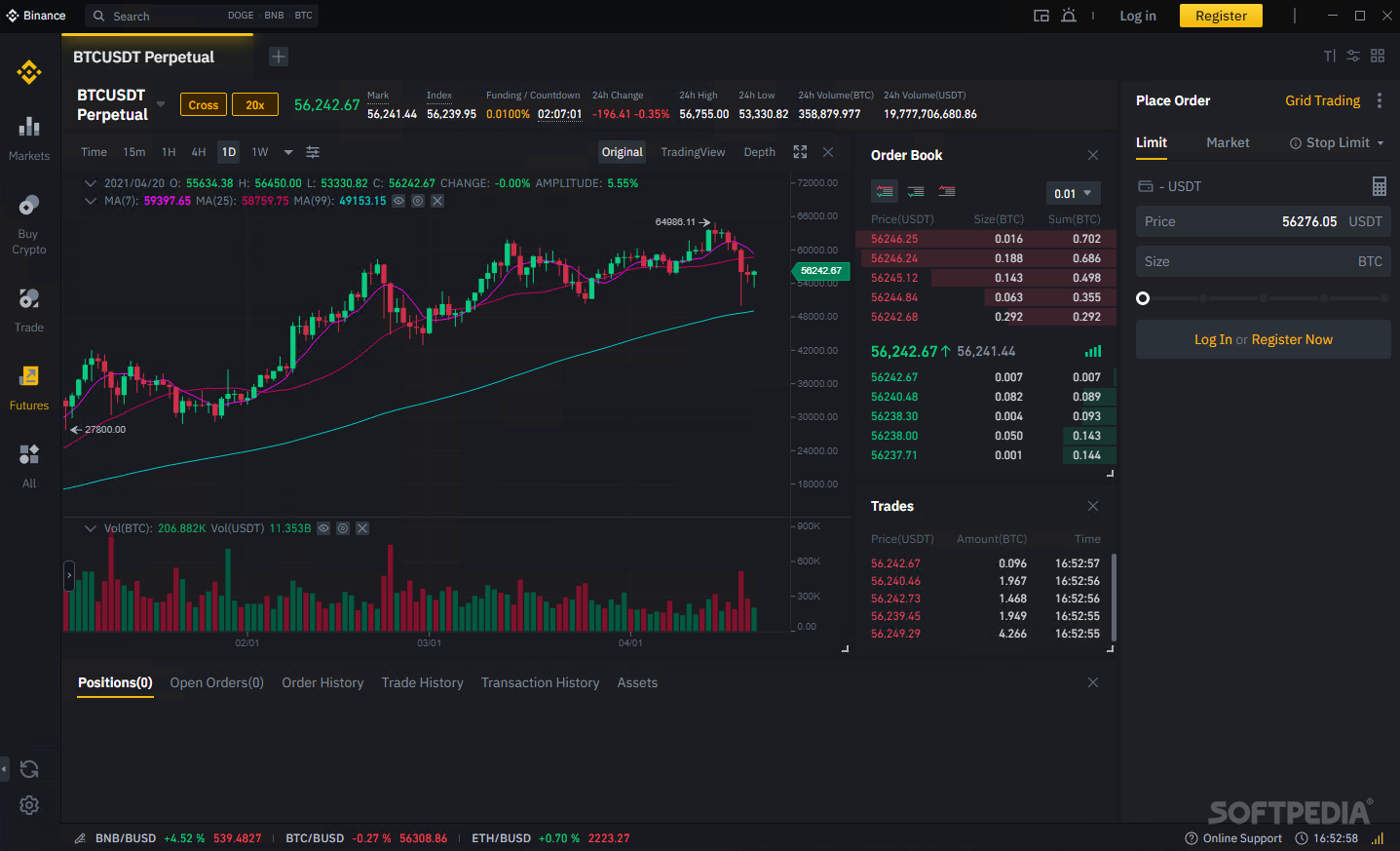Open Grid Trading link
The width and height of the screenshot is (1400, 851).
(x=1323, y=100)
